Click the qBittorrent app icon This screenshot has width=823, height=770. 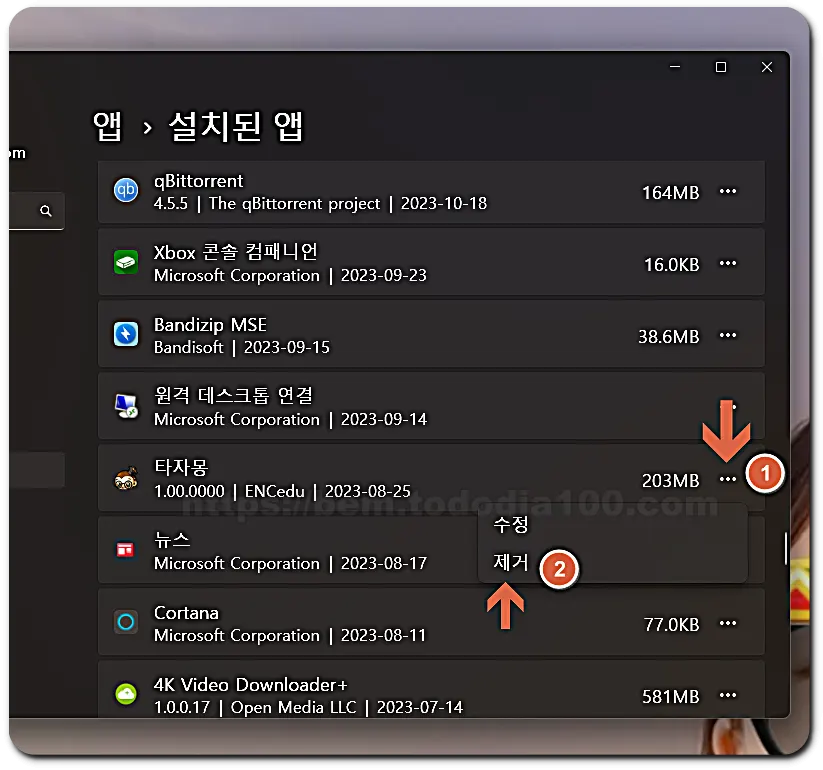125,192
